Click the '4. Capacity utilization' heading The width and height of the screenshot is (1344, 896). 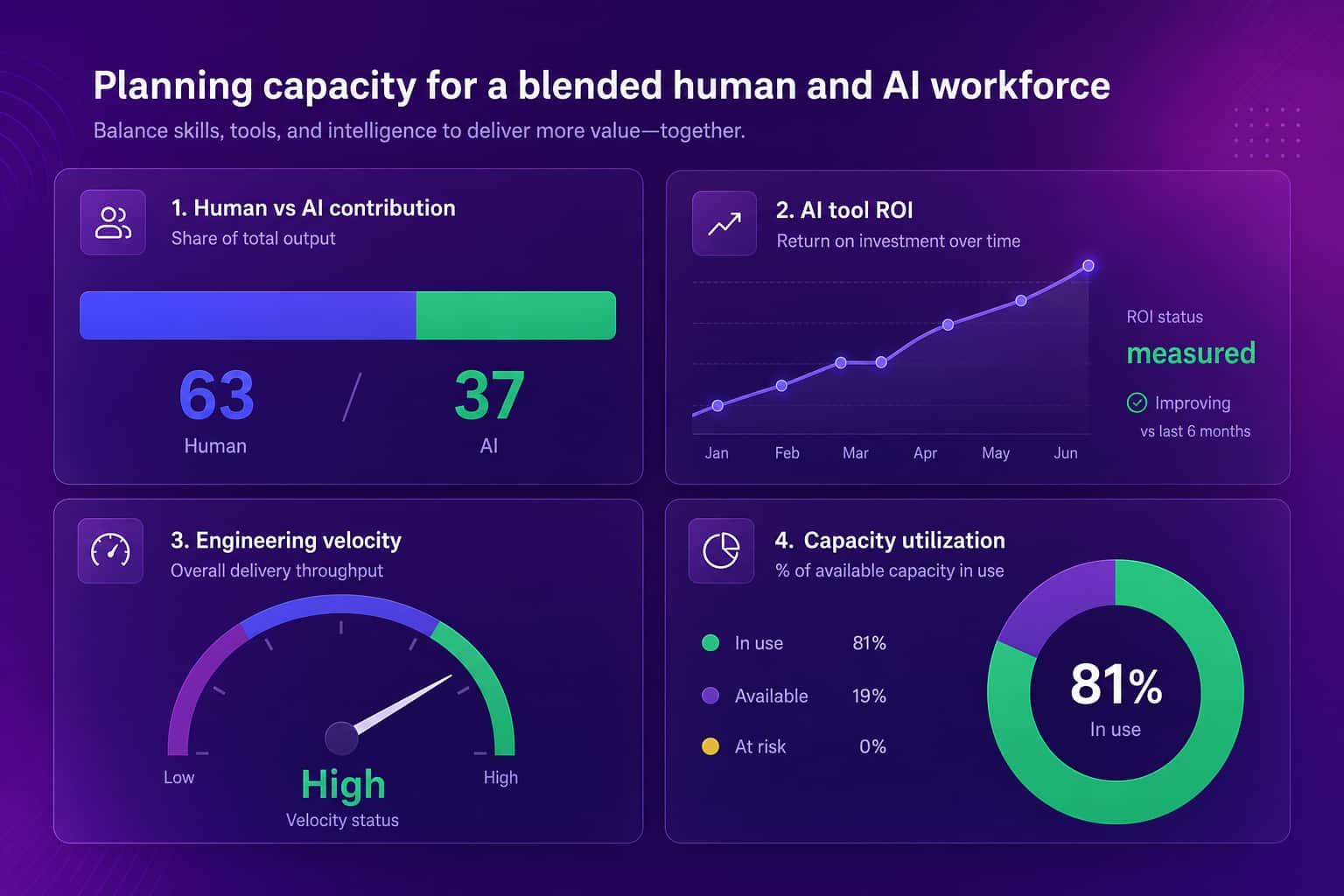(x=890, y=540)
